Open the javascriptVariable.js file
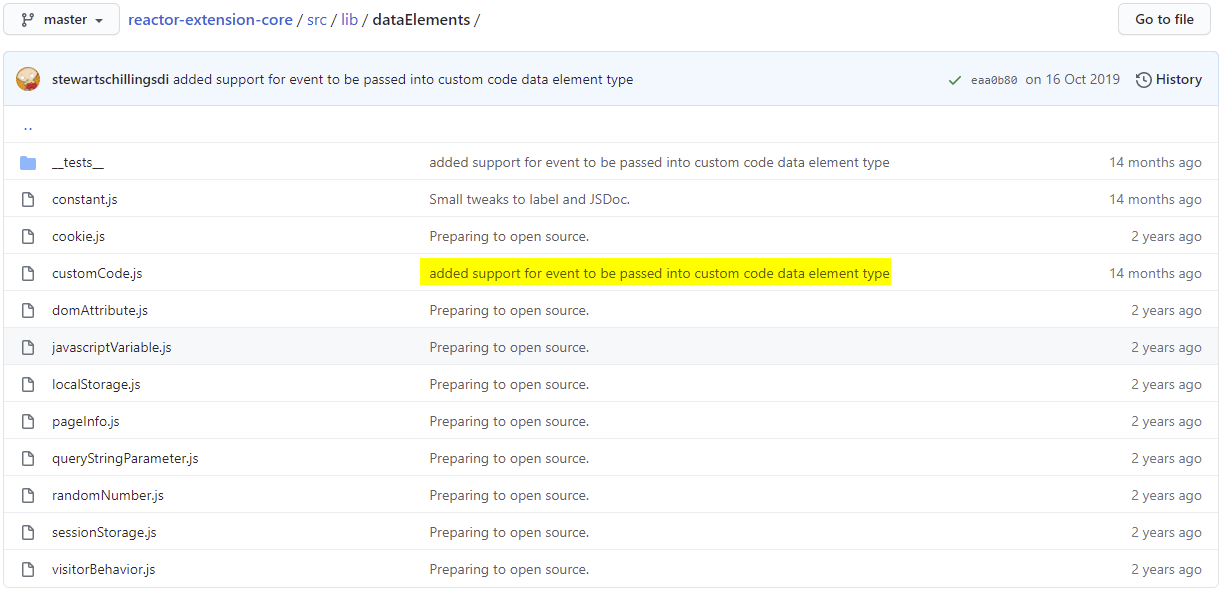The height and width of the screenshot is (589, 1220). point(112,348)
